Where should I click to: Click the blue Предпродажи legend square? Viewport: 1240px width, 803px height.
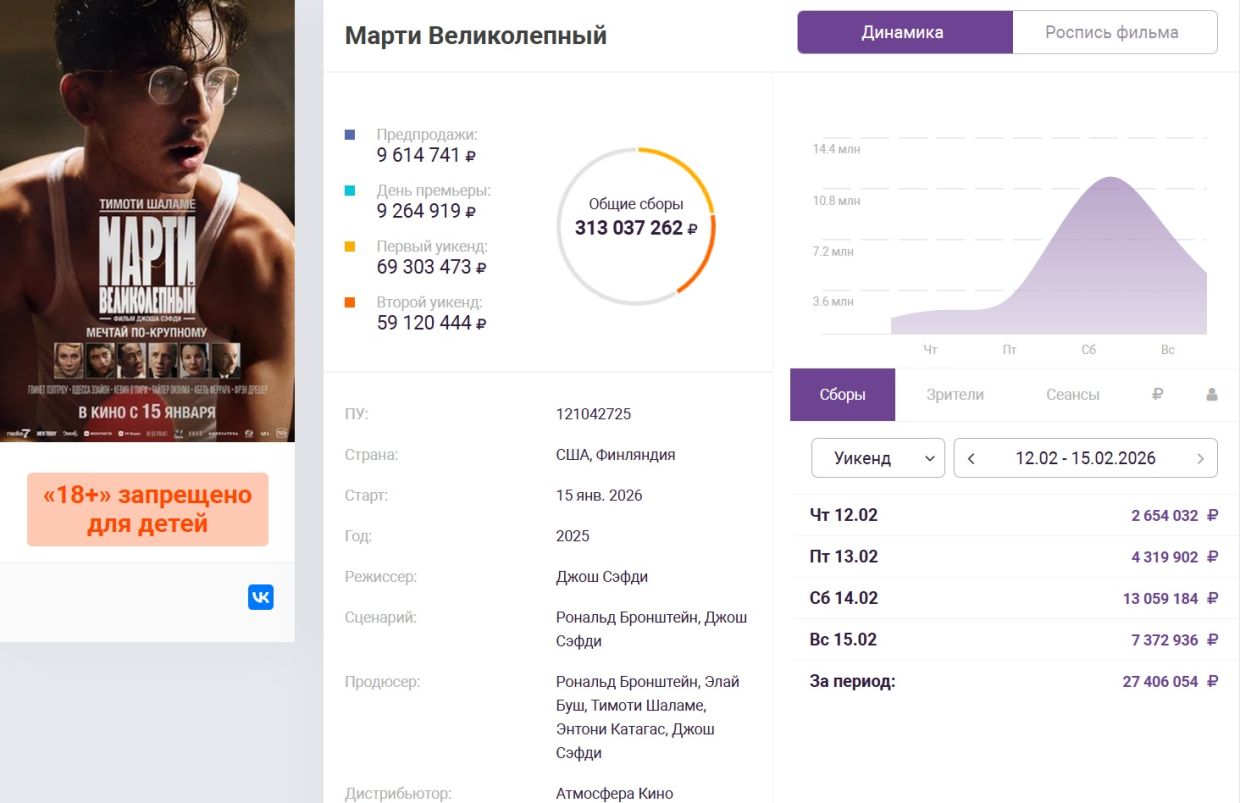349,134
